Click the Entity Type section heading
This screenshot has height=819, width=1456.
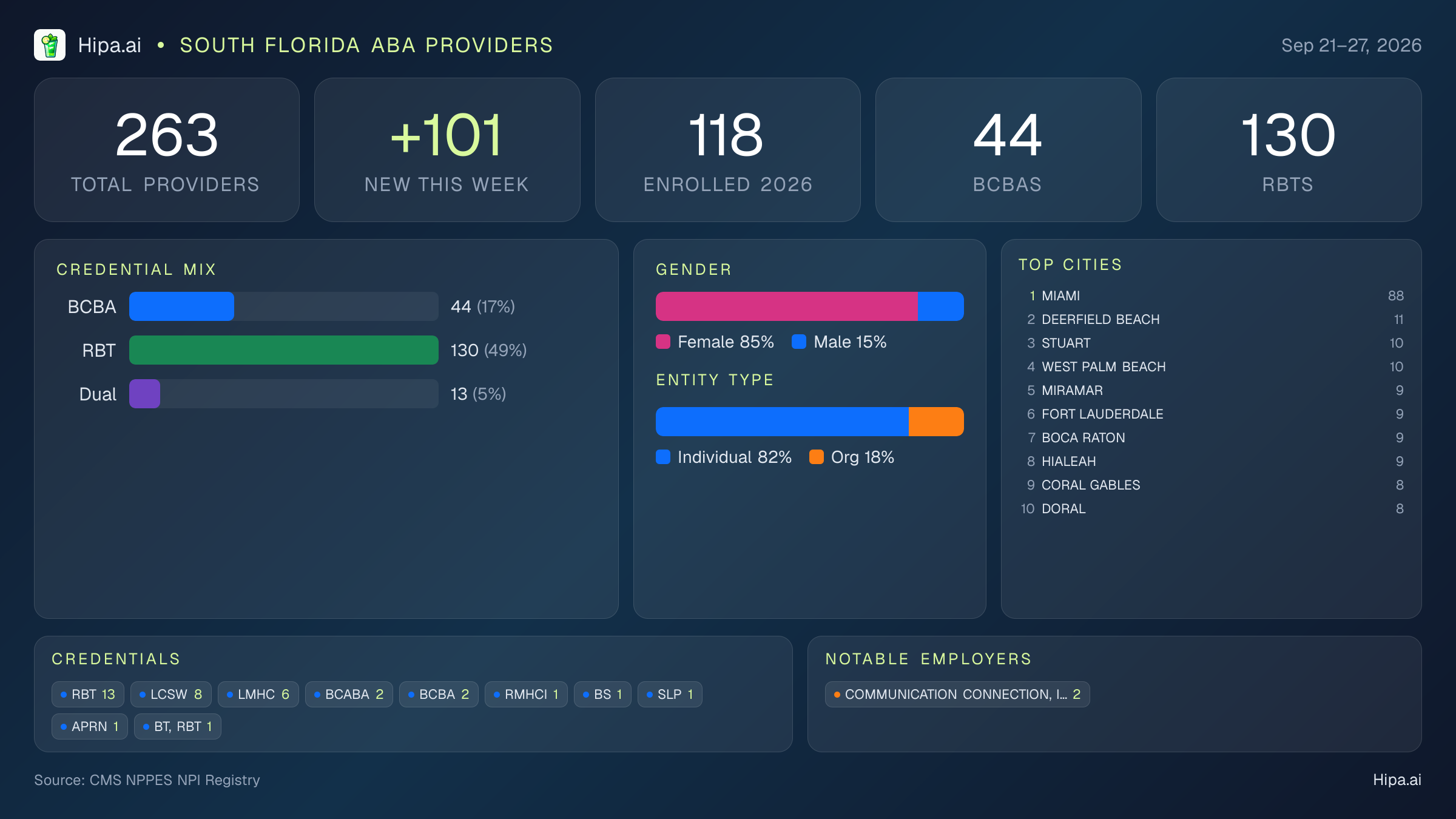[x=715, y=380]
